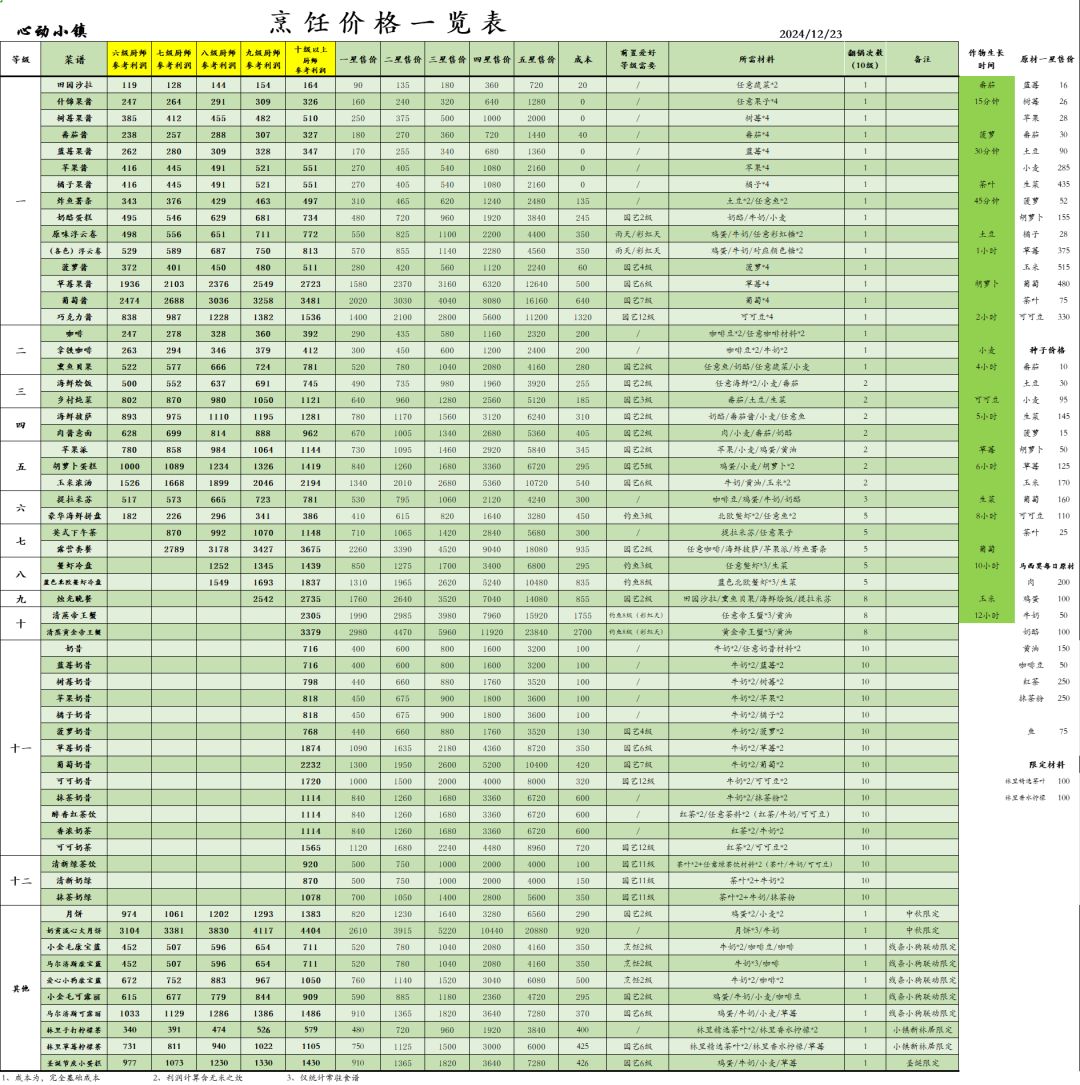Click the 十级以上厨师参考利润 header

click(311, 60)
